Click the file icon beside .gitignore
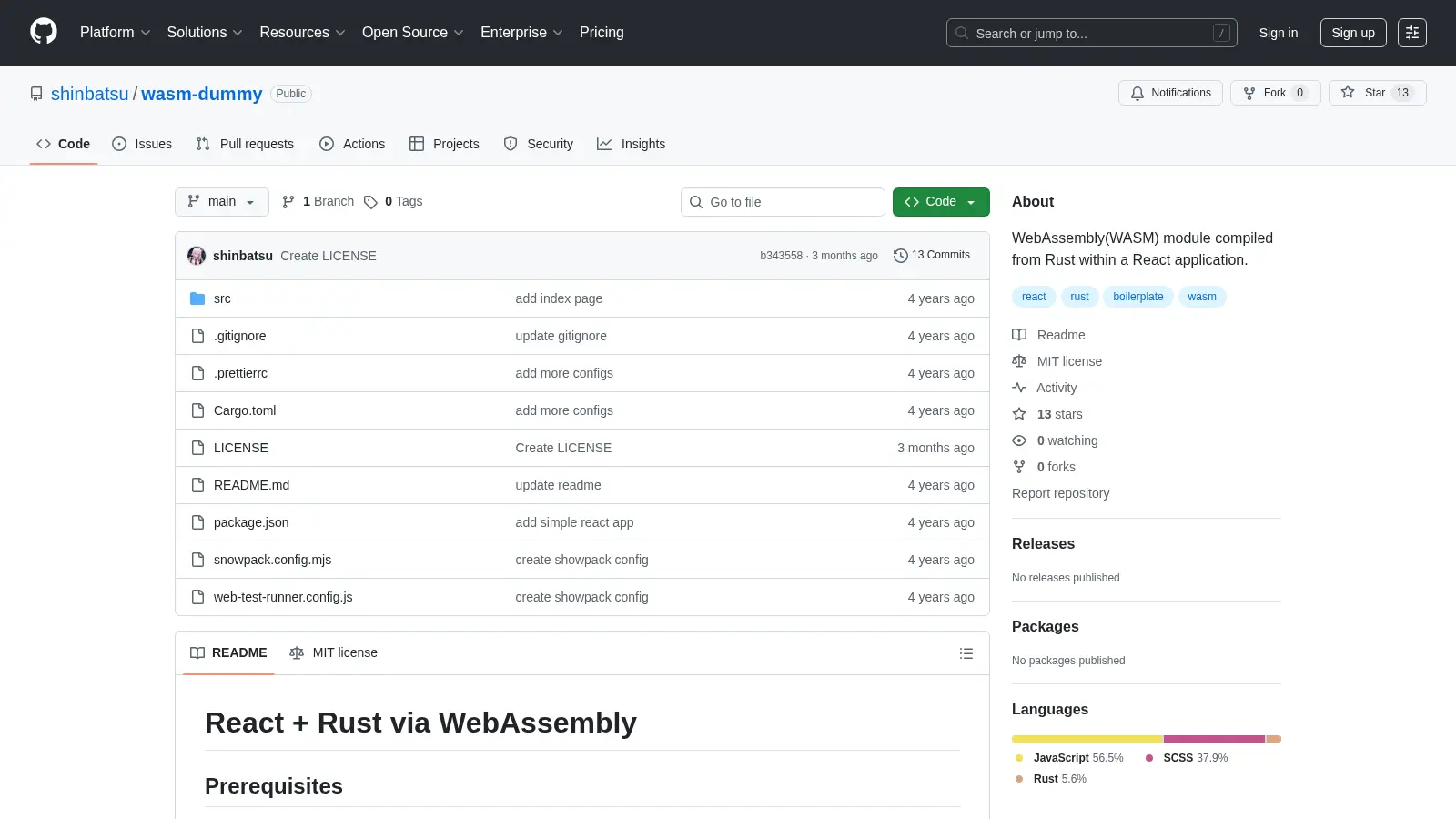Viewport: 1456px width, 819px height. click(197, 336)
